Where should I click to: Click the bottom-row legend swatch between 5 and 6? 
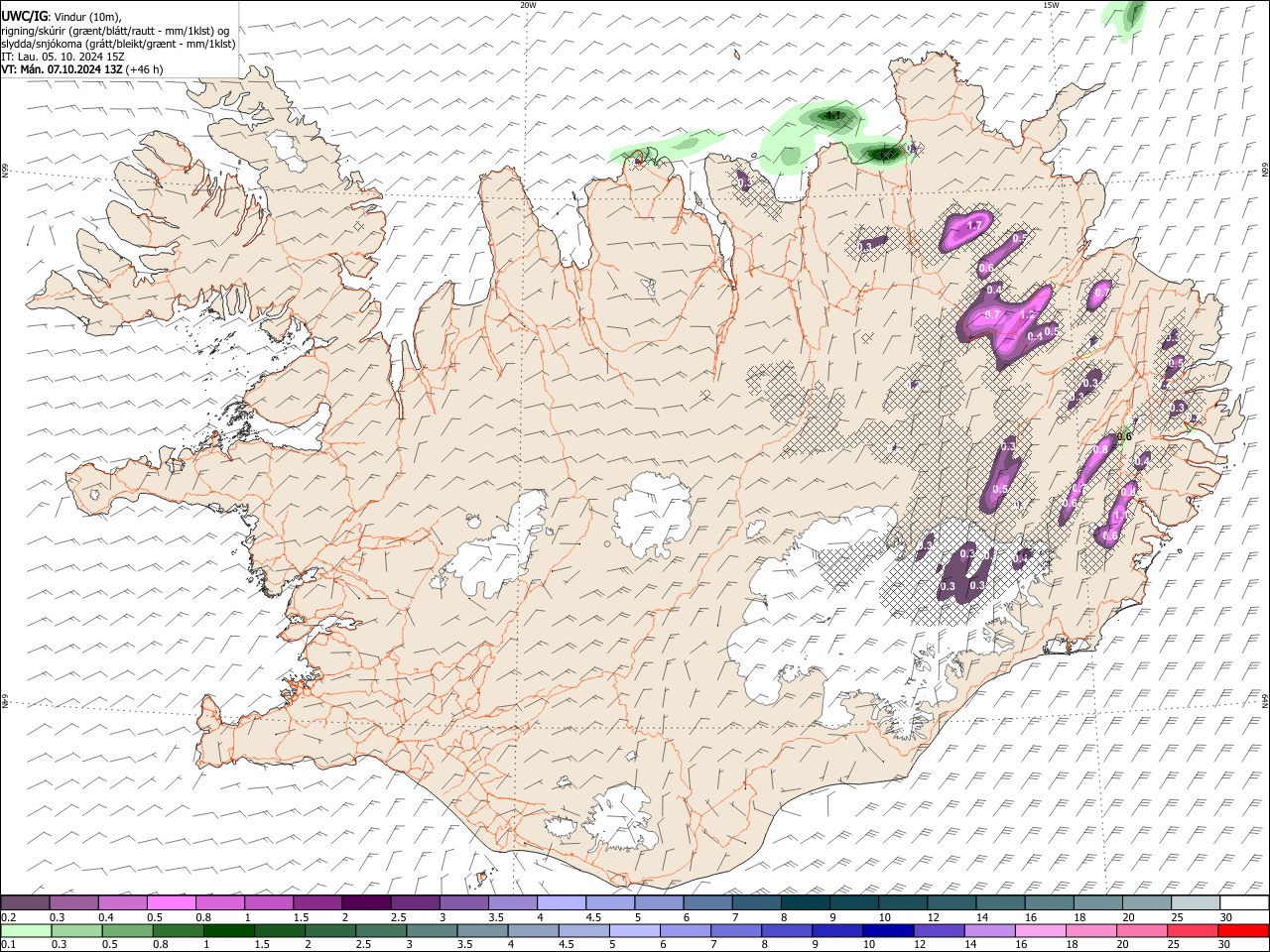click(x=635, y=931)
